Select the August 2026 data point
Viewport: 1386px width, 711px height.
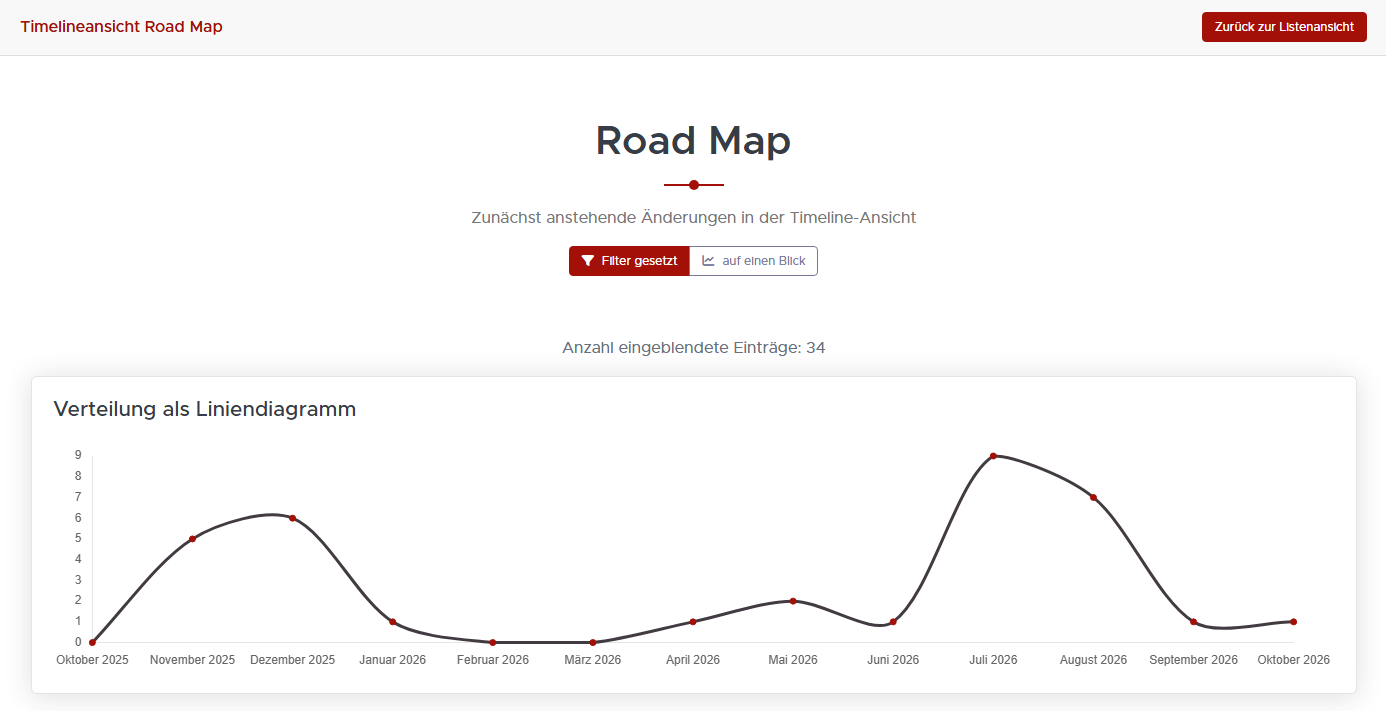(1093, 498)
